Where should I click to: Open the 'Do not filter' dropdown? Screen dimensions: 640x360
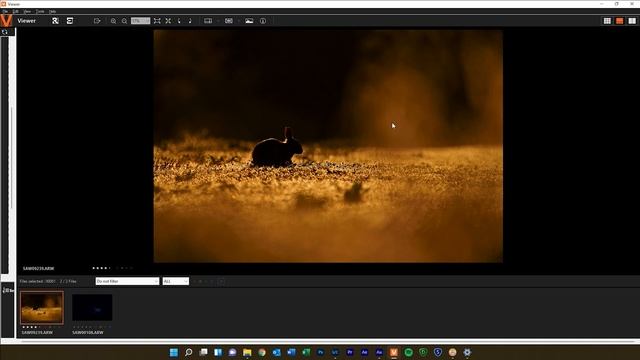[x=127, y=281]
